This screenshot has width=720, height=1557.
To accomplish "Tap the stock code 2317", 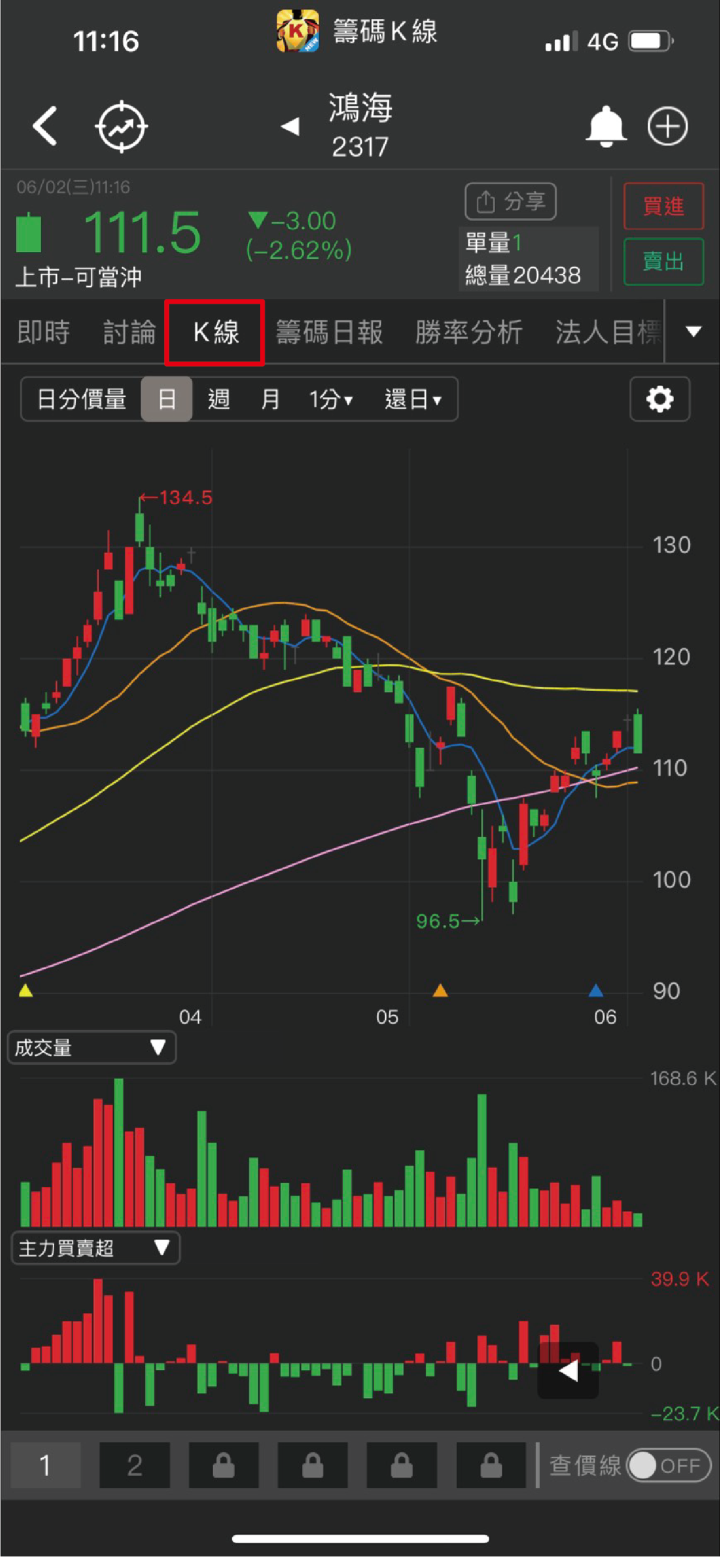I will click(360, 148).
